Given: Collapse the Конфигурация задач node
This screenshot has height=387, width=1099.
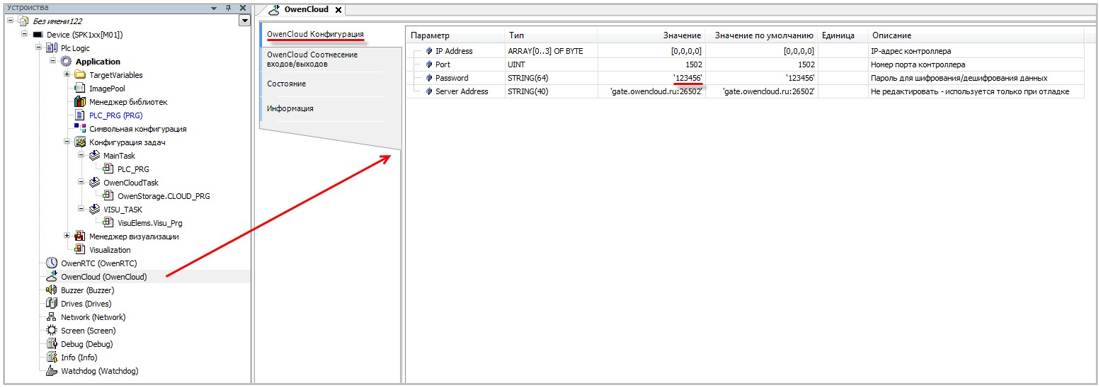Looking at the screenshot, I should pyautogui.click(x=67, y=142).
